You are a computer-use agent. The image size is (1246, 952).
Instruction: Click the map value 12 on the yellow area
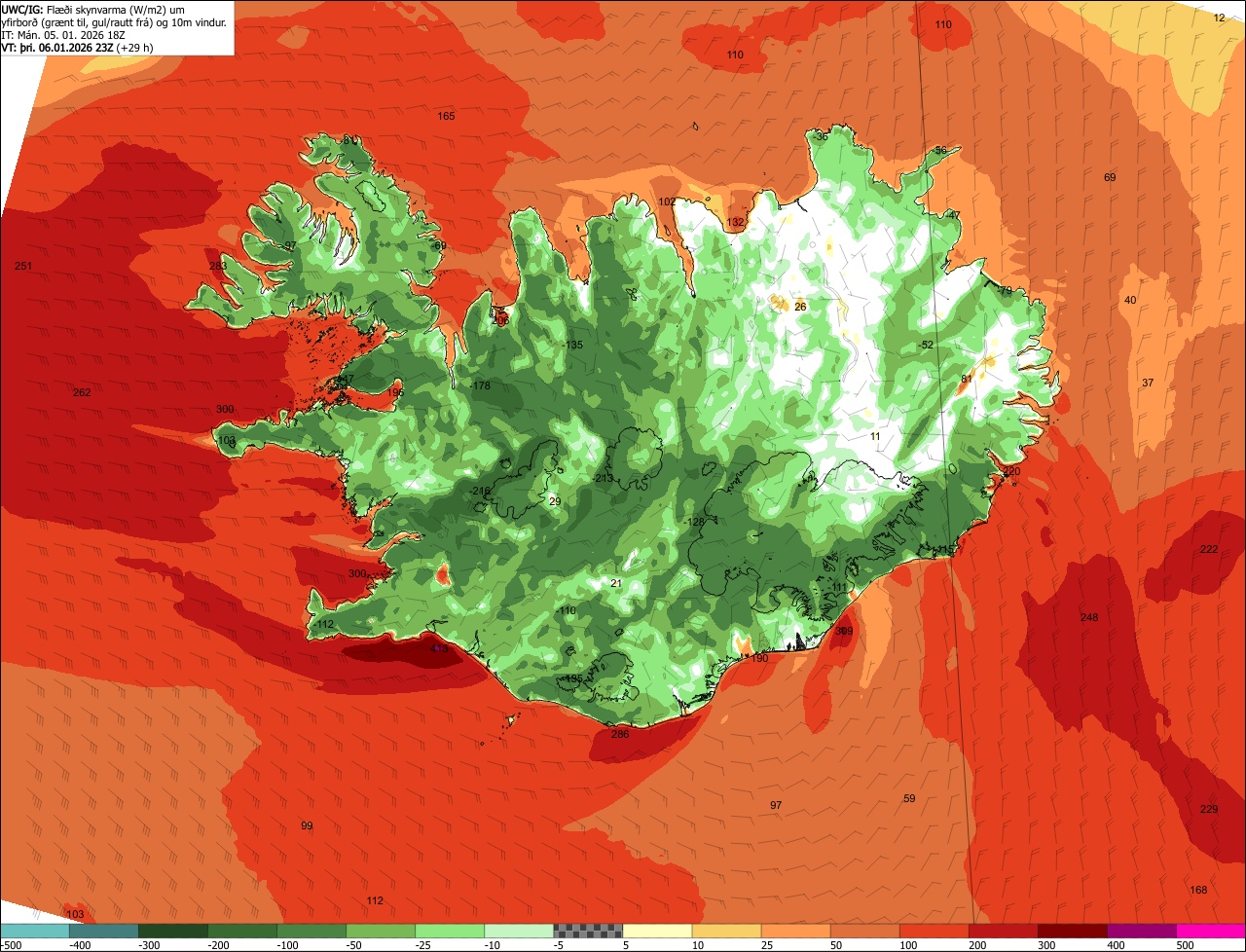click(1220, 18)
